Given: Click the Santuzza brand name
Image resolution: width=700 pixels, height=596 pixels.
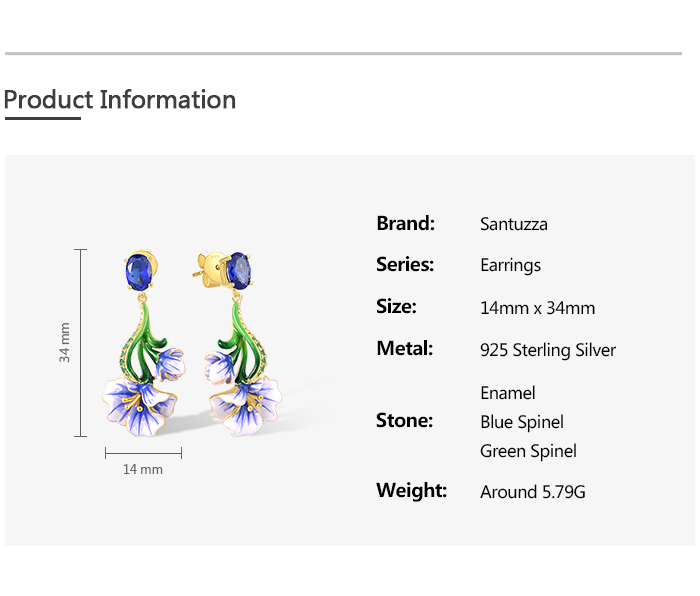Looking at the screenshot, I should pos(514,224).
